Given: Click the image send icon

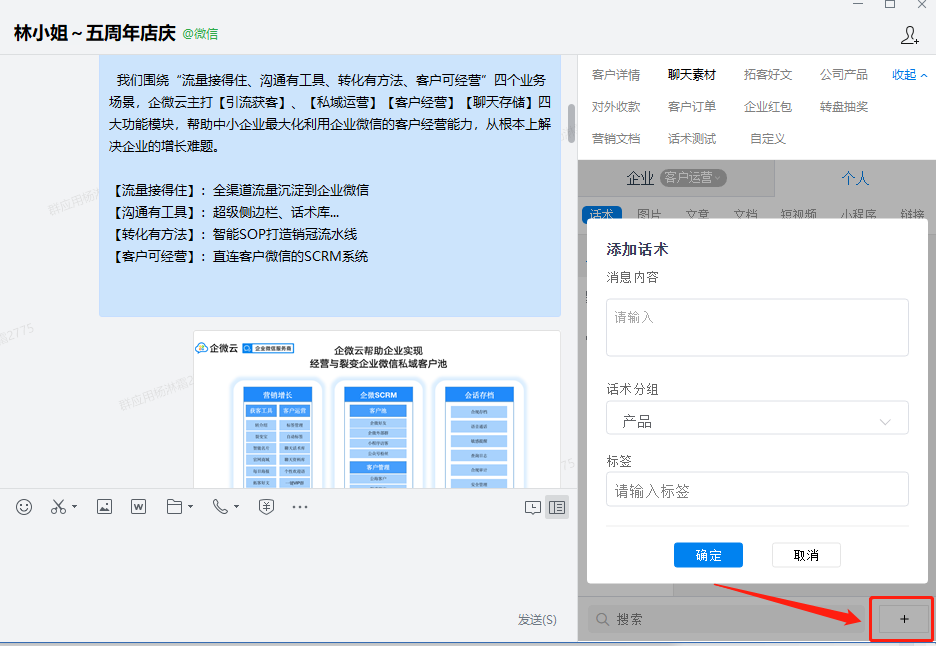Looking at the screenshot, I should (104, 507).
